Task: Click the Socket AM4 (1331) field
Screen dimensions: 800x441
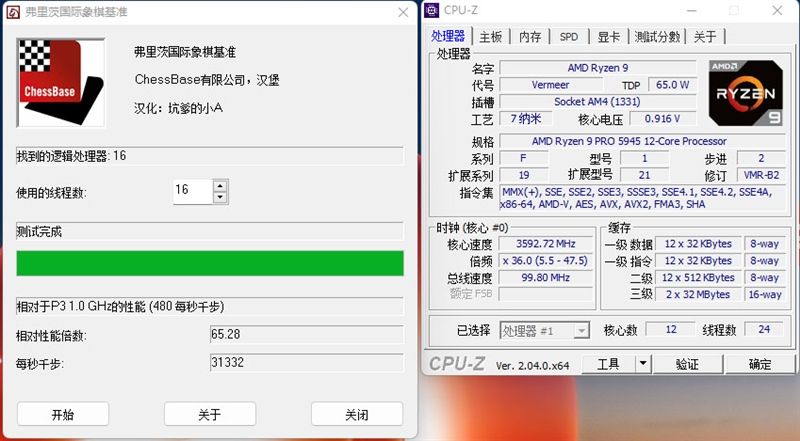Action: (597, 102)
